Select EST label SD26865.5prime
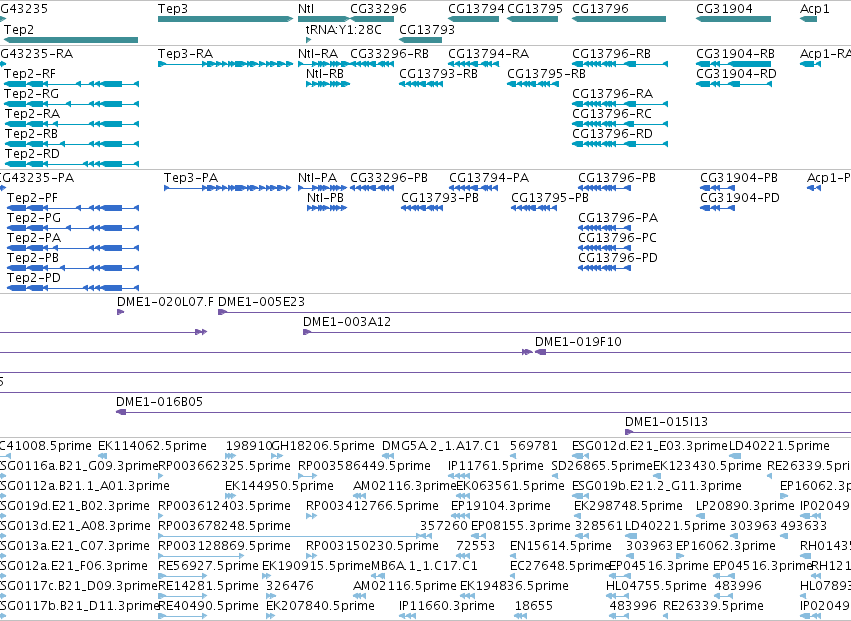 pos(602,466)
